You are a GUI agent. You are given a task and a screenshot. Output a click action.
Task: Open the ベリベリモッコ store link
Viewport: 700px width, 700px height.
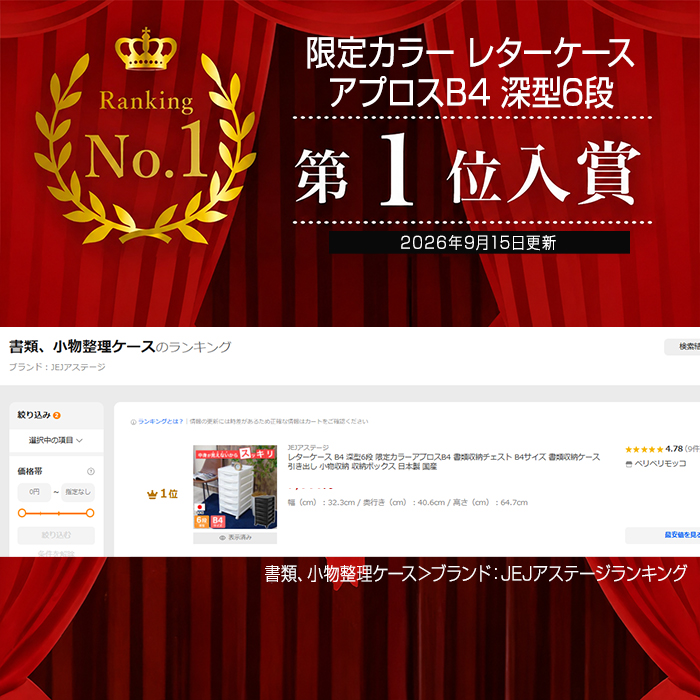click(x=656, y=464)
